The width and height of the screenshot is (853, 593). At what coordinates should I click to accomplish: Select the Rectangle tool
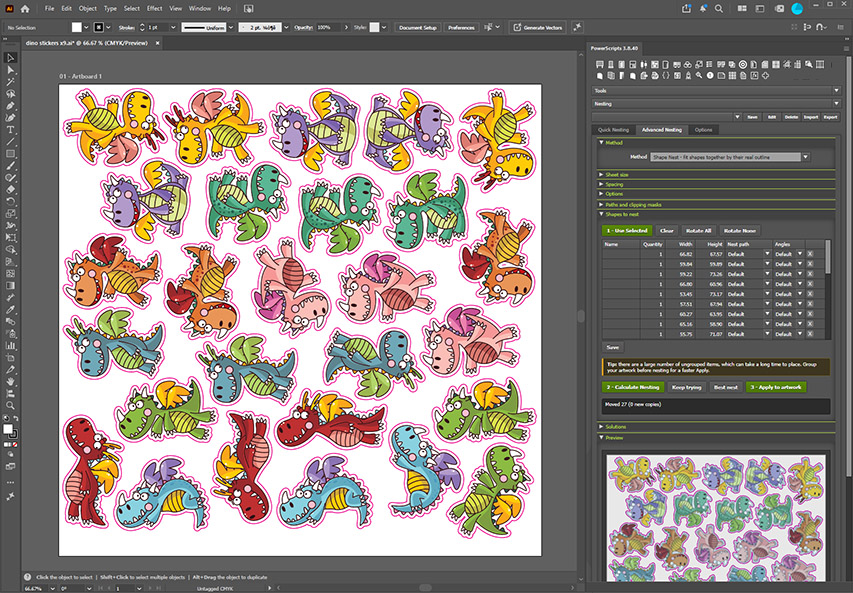coord(10,154)
